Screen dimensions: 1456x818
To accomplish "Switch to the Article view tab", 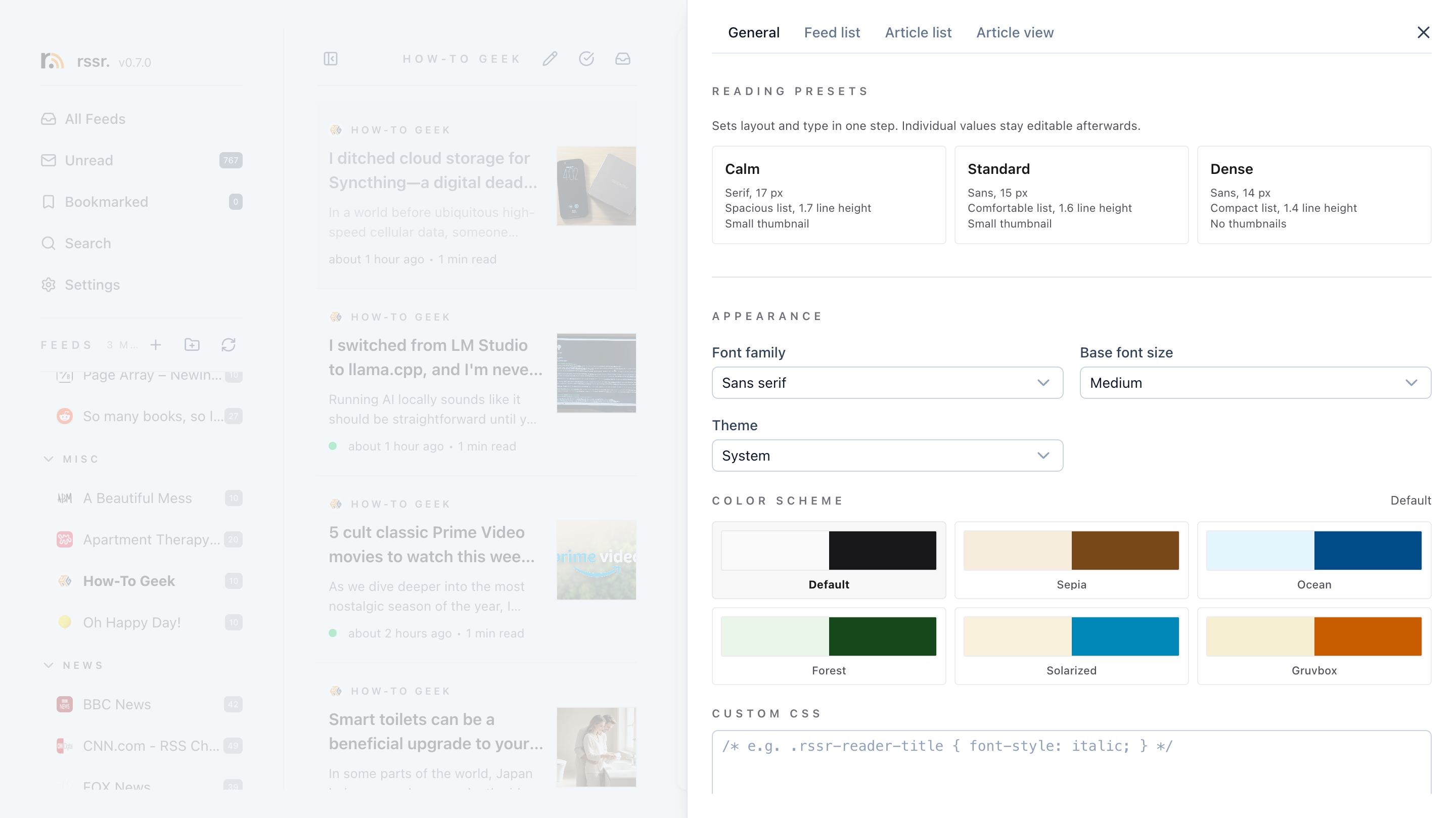I will click(x=1015, y=32).
